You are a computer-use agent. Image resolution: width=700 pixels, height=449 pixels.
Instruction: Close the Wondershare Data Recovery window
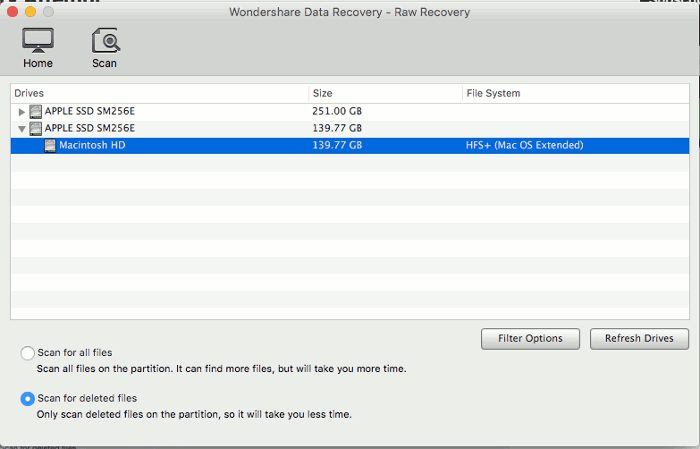click(x=12, y=12)
